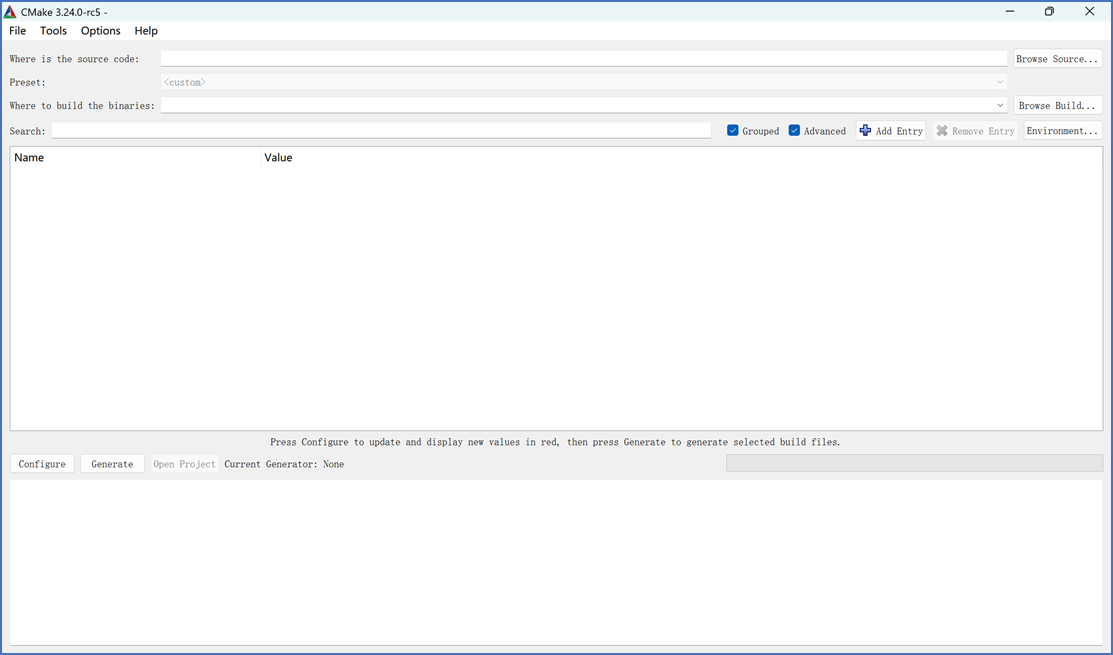Click the output log text area
Screen dimensions: 1113x655
tap(556, 563)
